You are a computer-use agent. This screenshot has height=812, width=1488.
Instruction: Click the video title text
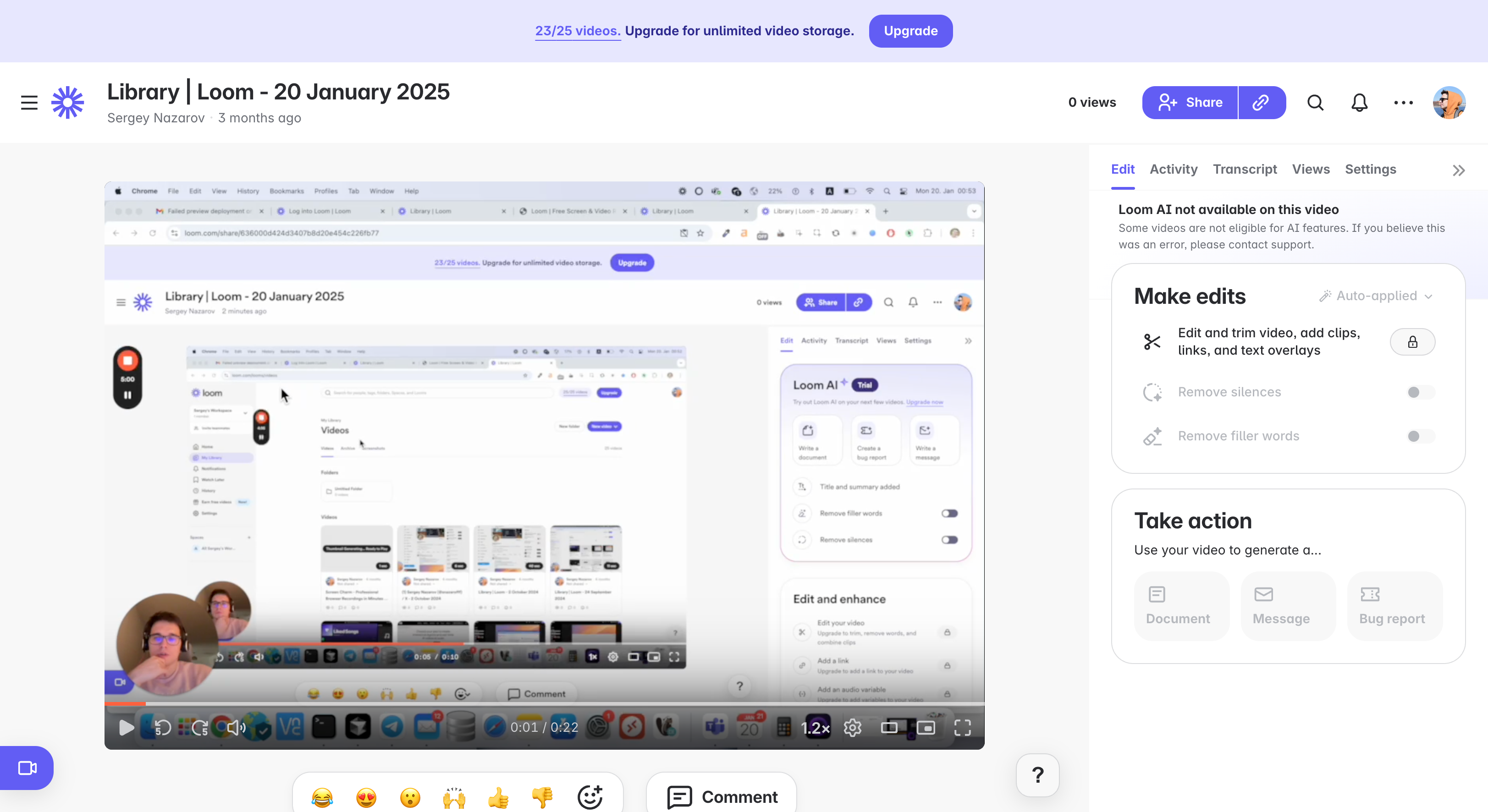(x=278, y=92)
